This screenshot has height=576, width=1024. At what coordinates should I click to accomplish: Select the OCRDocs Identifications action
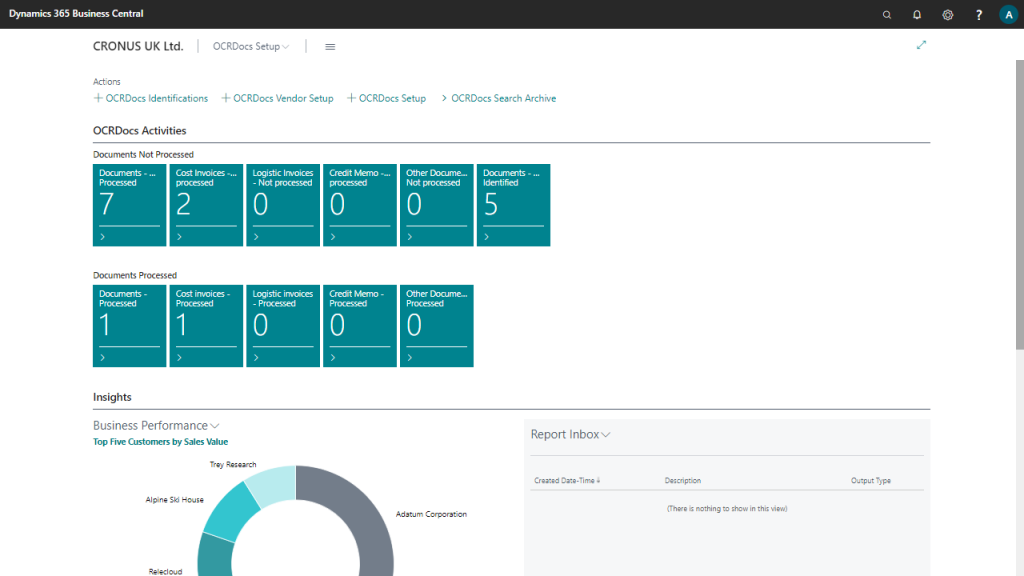coord(151,98)
